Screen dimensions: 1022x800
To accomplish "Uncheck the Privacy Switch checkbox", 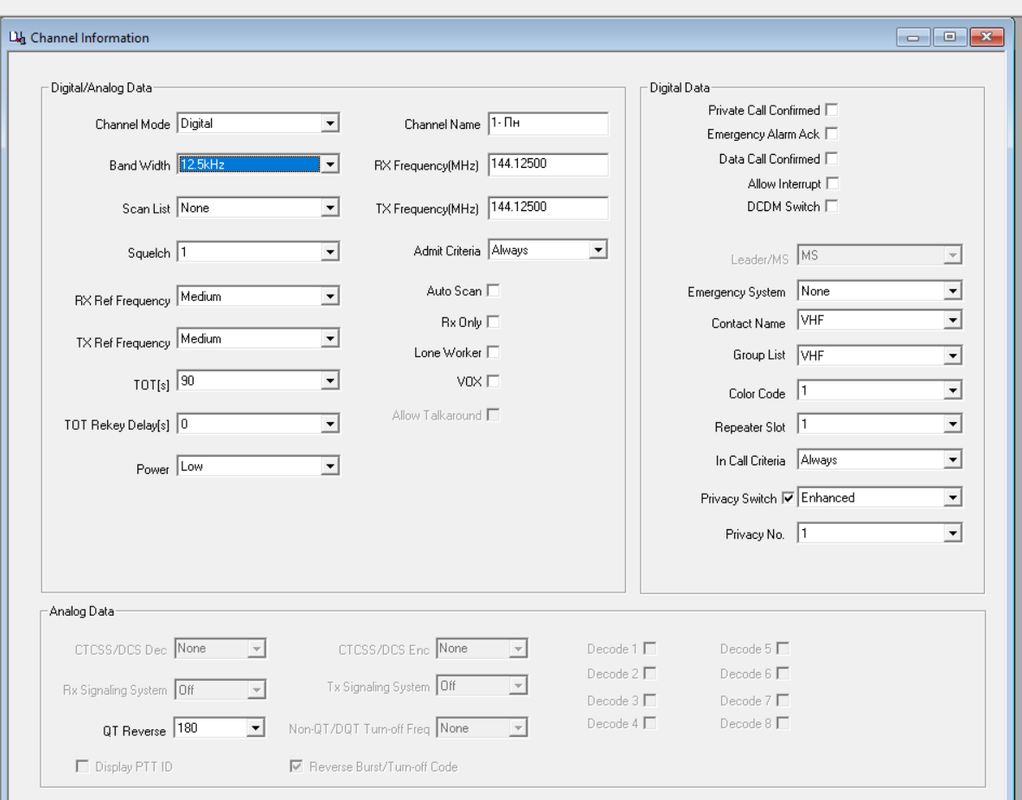I will tap(788, 498).
